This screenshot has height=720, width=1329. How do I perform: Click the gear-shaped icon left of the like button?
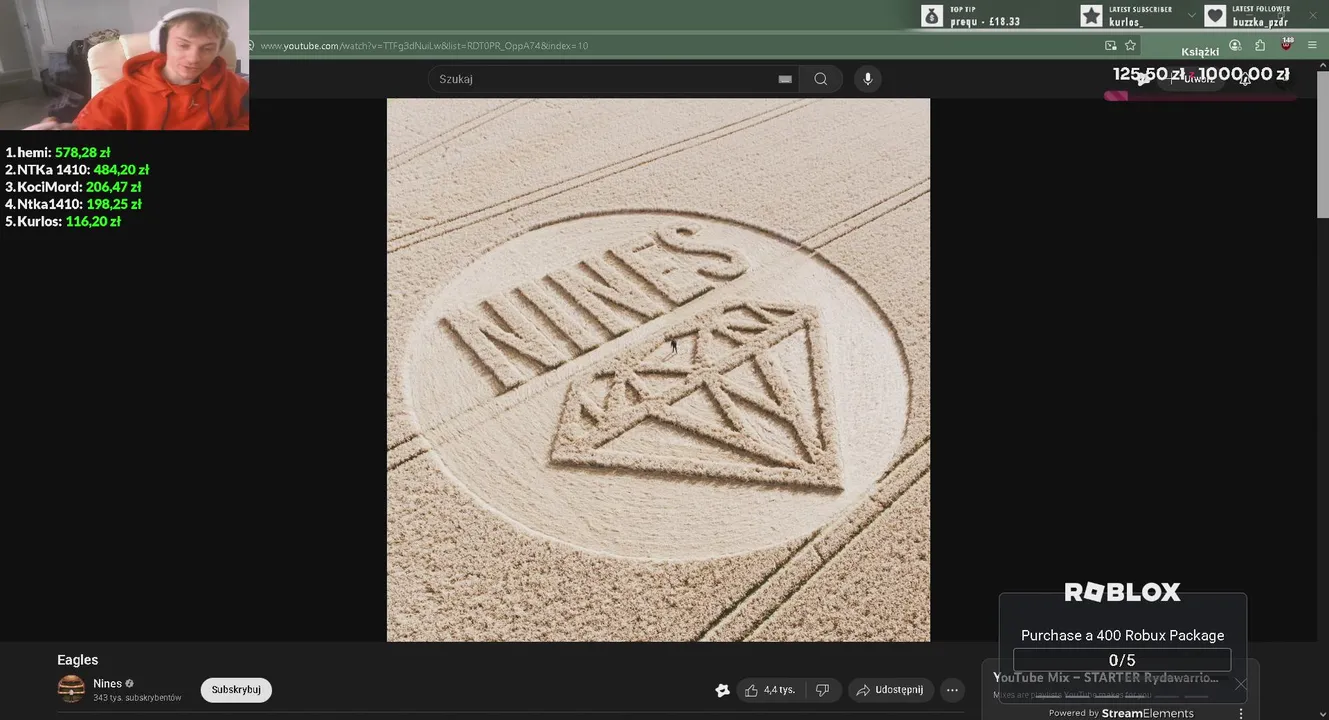pos(722,690)
